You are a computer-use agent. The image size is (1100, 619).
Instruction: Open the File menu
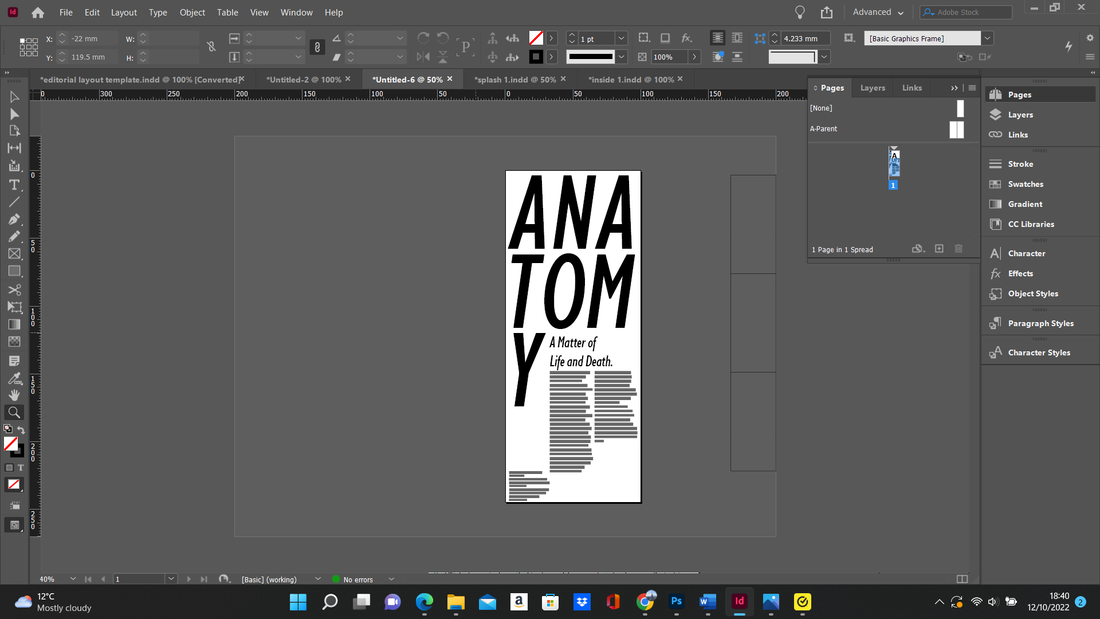[66, 13]
